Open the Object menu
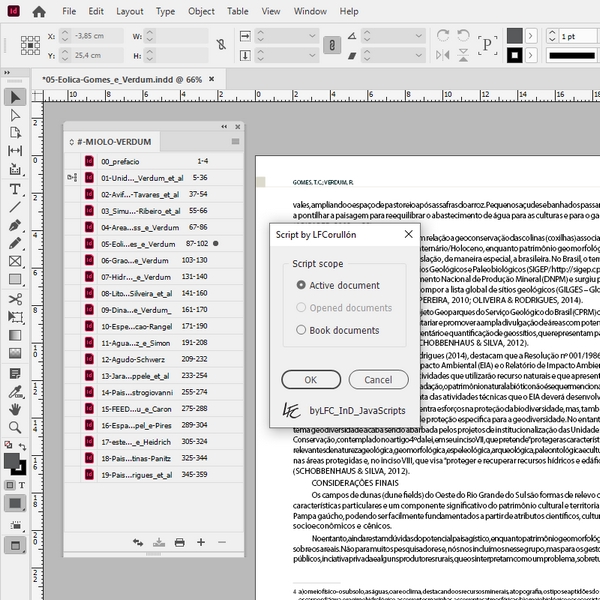Viewport: 600px width, 600px height. [201, 11]
